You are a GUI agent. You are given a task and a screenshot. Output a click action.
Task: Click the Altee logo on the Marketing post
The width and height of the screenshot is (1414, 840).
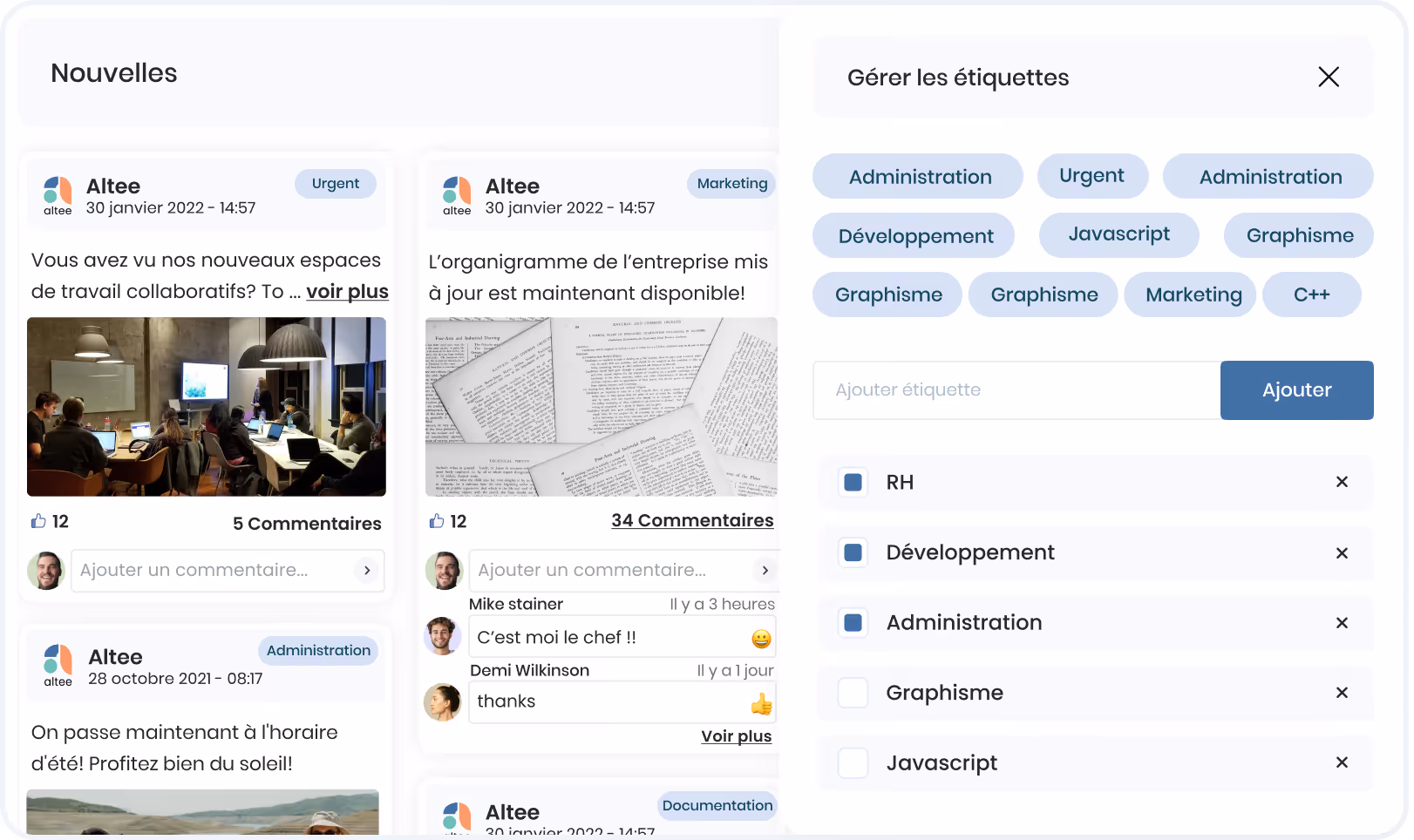pos(457,196)
